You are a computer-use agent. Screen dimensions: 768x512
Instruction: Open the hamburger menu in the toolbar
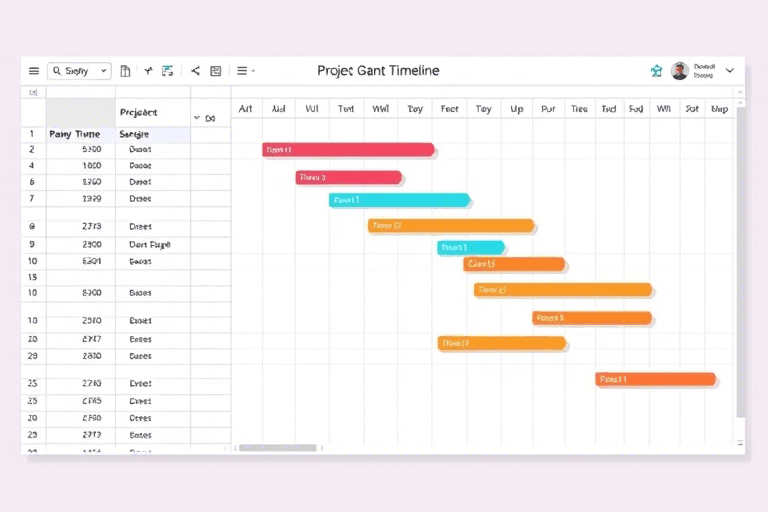(34, 71)
